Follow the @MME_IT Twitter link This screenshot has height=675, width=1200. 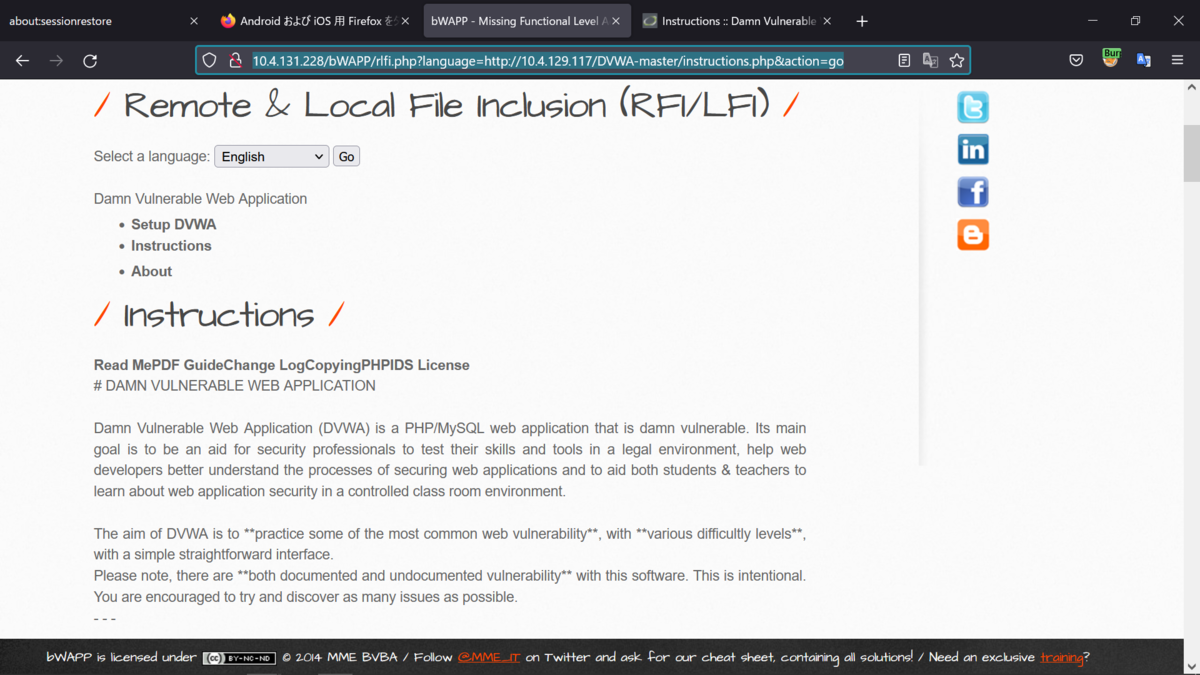pos(489,657)
